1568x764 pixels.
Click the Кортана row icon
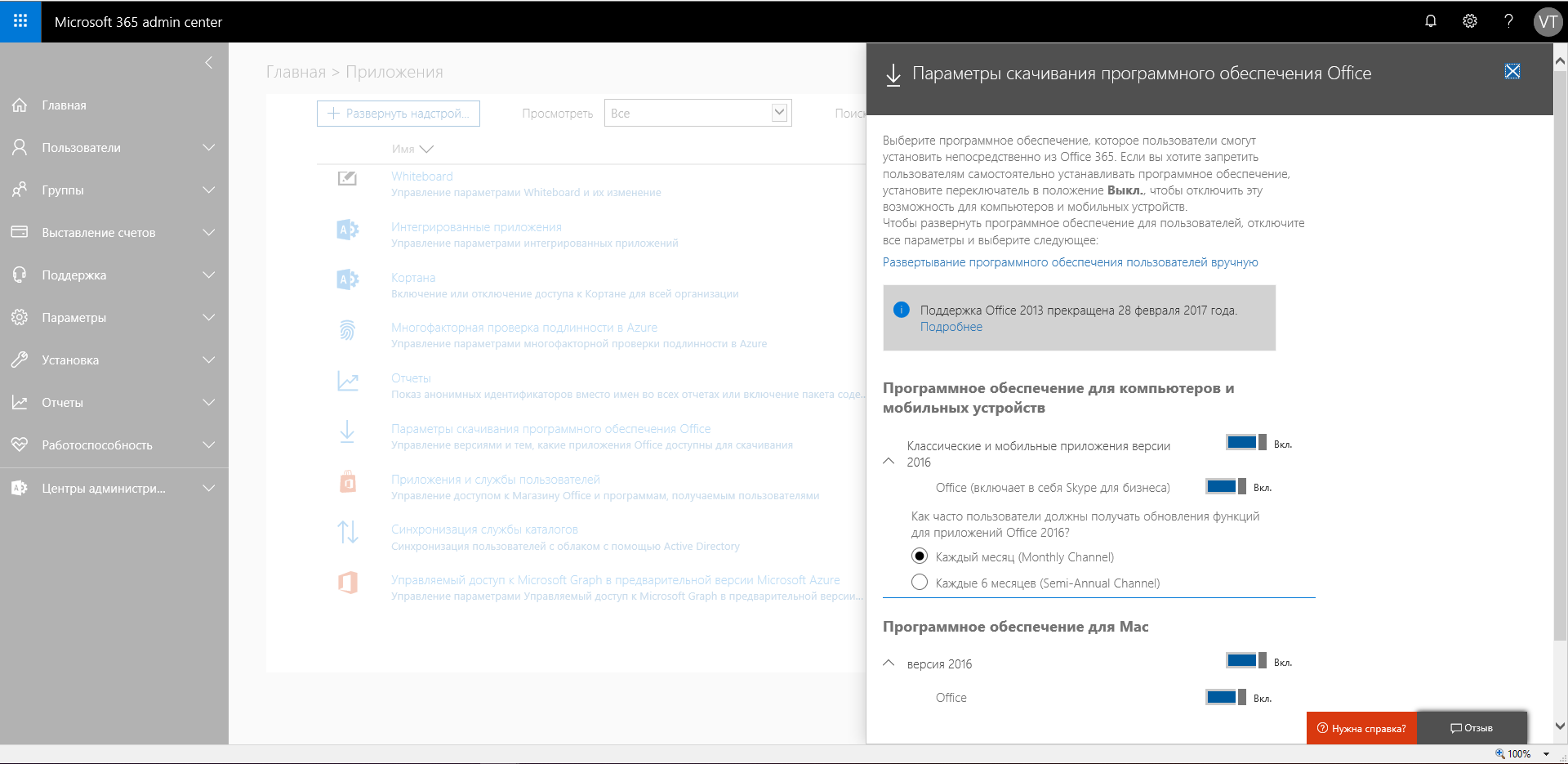pos(348,280)
